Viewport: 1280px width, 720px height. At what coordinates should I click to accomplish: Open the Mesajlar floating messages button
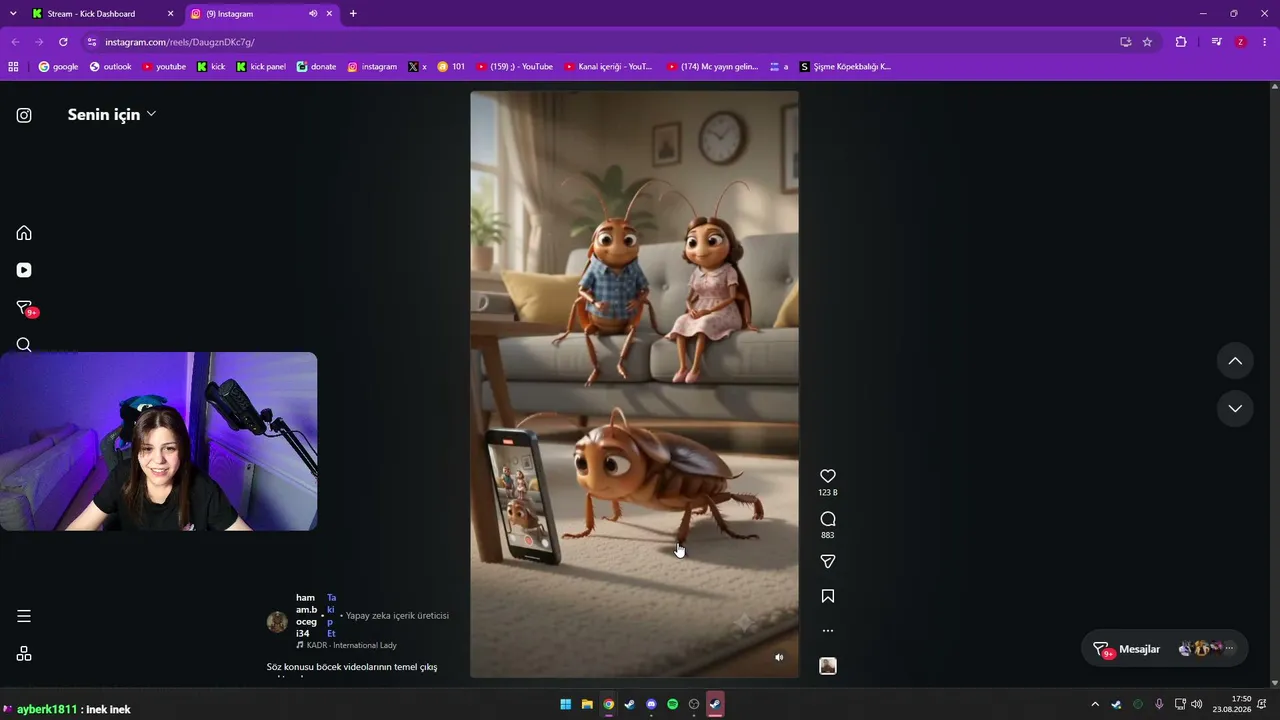point(1164,649)
